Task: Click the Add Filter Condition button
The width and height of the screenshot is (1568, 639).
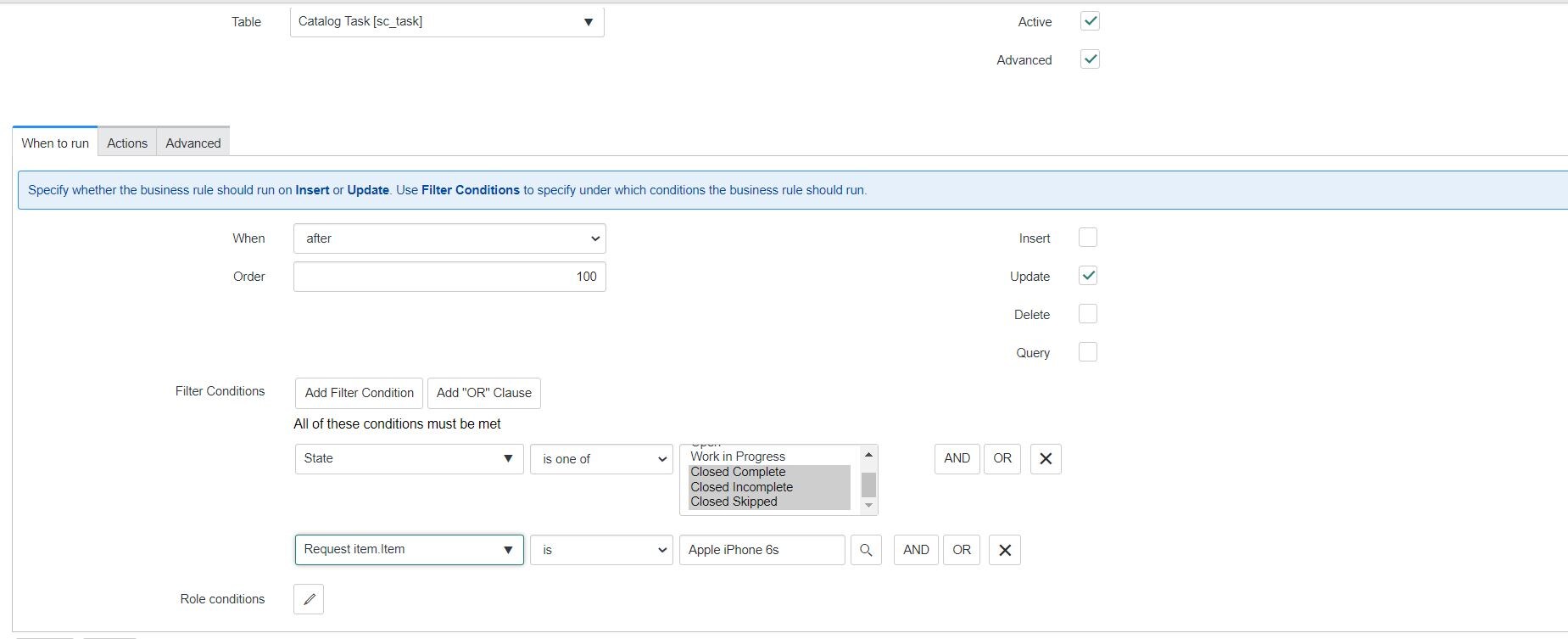Action: click(359, 393)
